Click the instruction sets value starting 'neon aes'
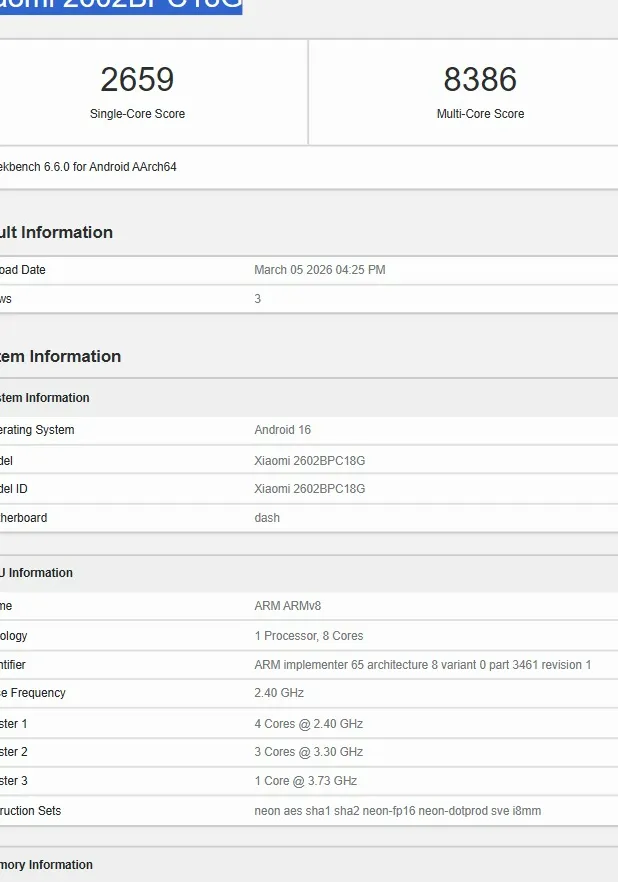 pyautogui.click(x=398, y=811)
